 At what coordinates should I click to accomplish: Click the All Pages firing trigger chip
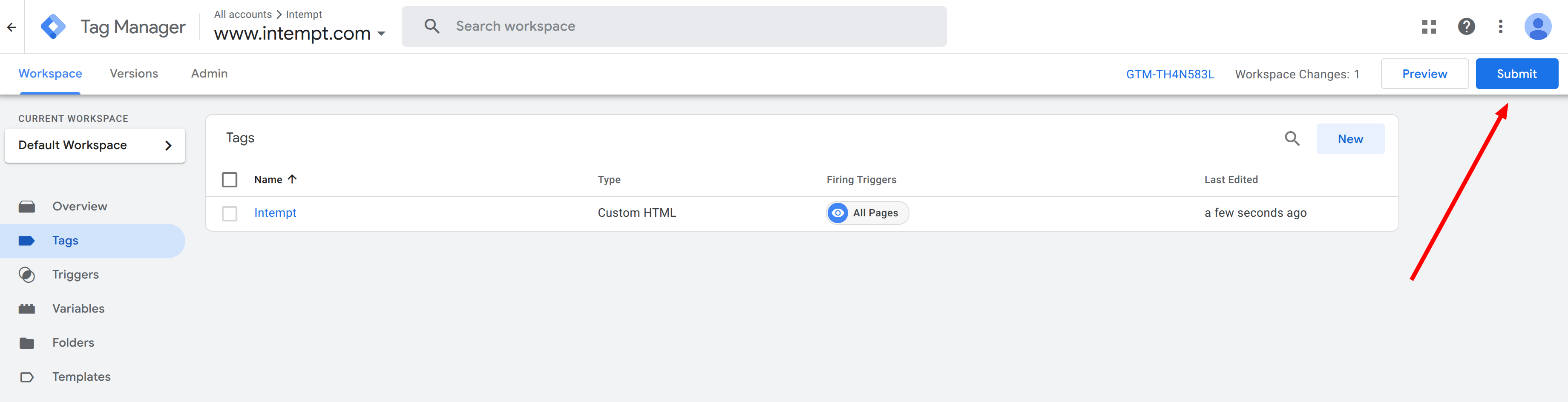[867, 213]
